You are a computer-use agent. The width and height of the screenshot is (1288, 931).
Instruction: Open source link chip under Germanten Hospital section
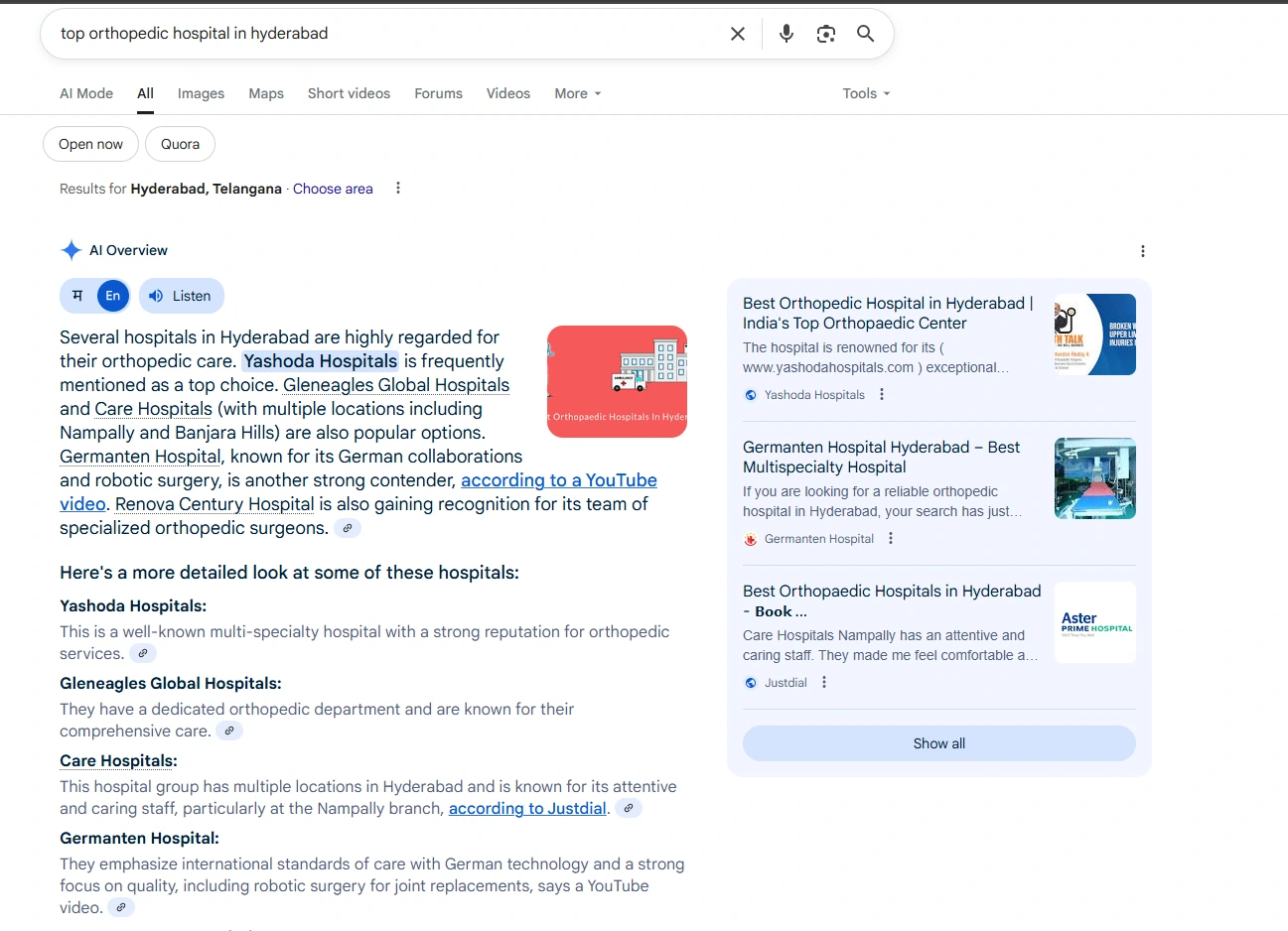[121, 907]
